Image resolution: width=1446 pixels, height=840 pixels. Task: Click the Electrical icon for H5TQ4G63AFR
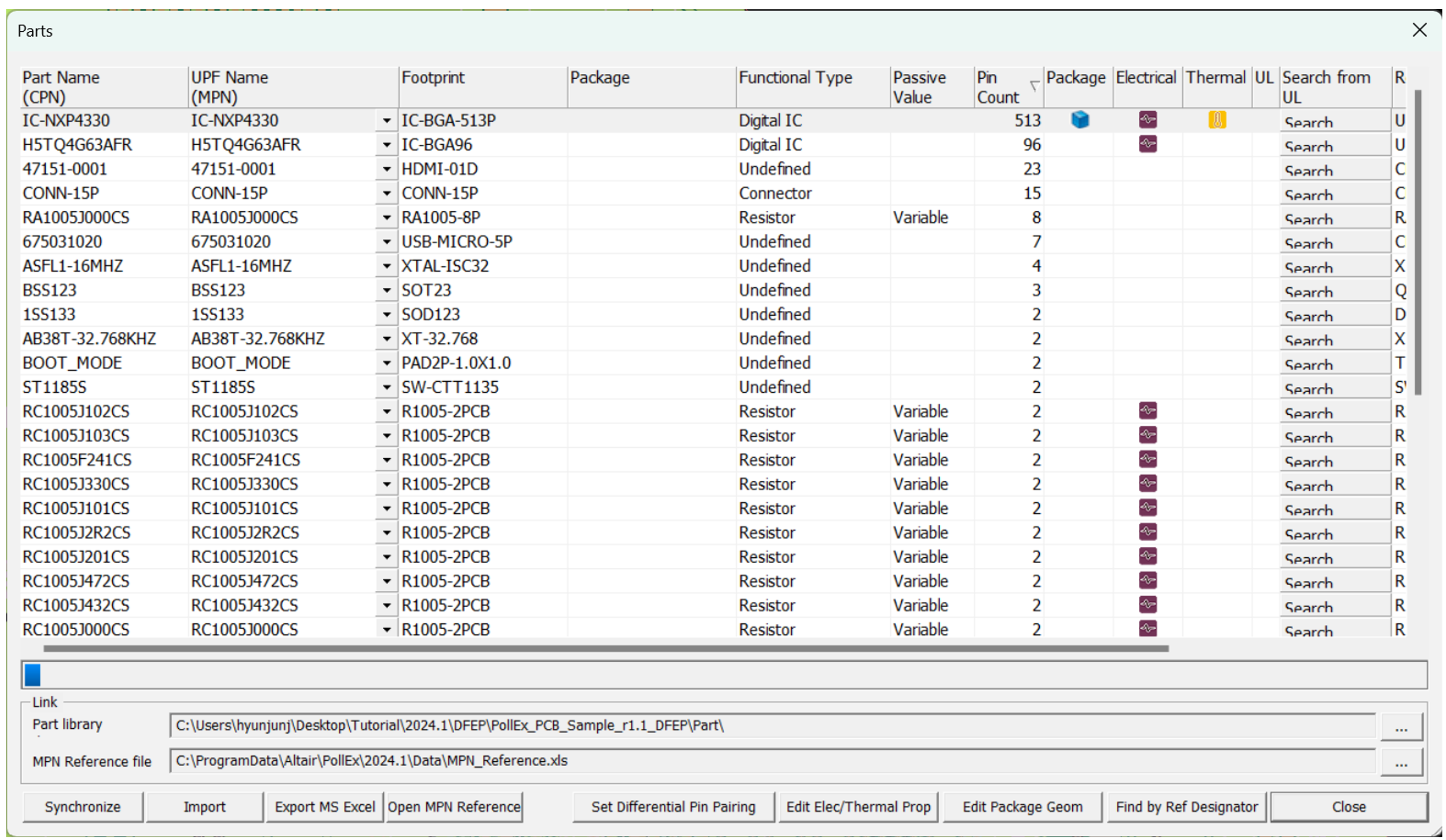click(x=1148, y=144)
